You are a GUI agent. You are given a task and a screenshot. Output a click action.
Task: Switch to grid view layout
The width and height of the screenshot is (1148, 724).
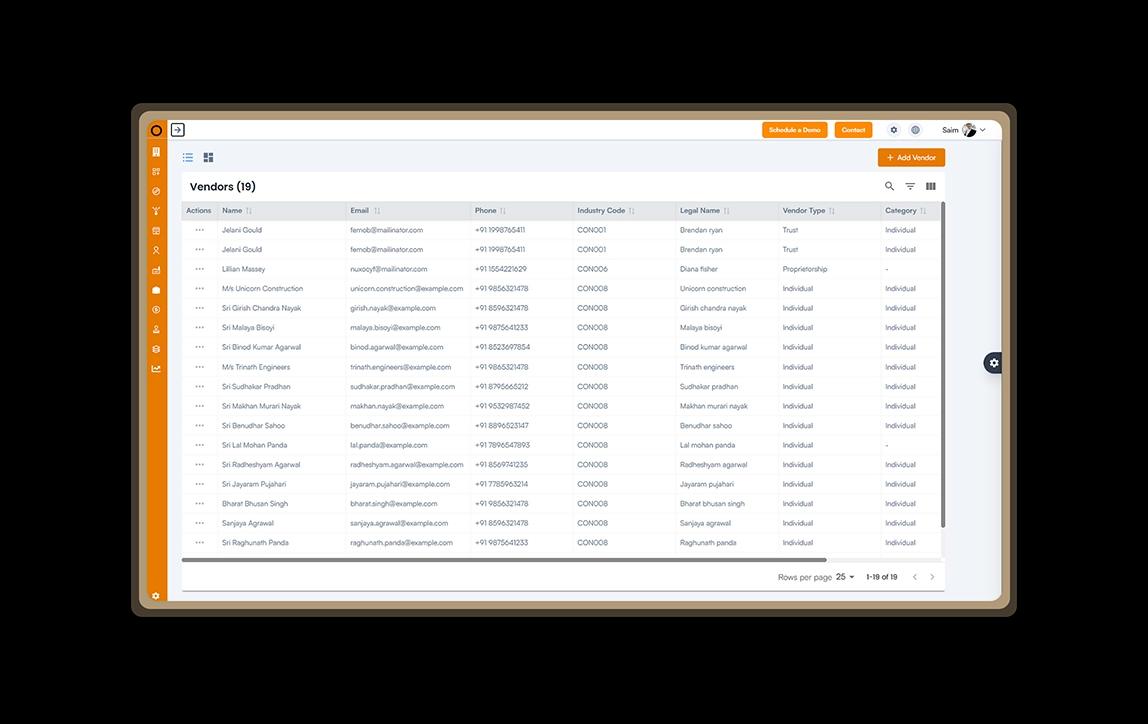click(208, 157)
